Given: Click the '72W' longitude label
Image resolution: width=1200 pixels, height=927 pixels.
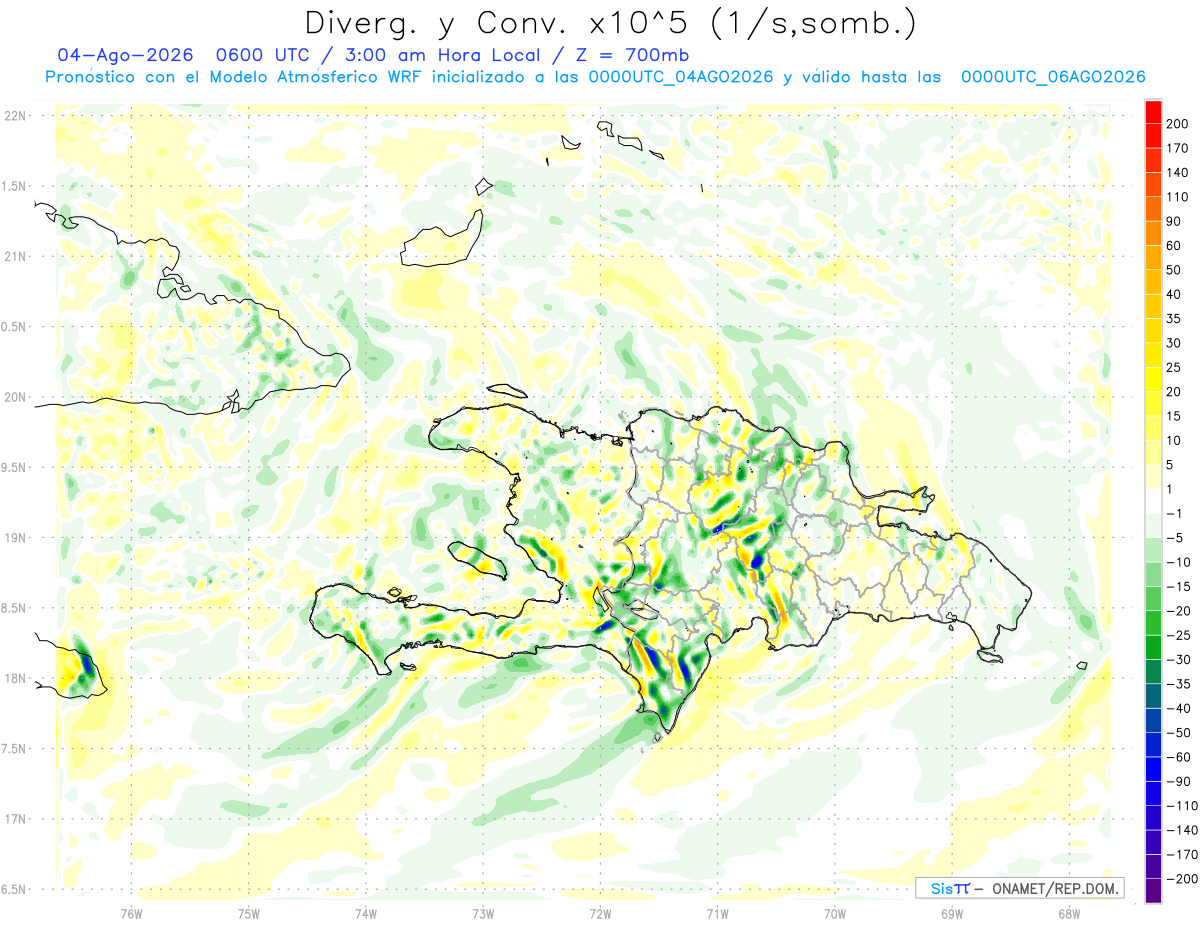Looking at the screenshot, I should pyautogui.click(x=600, y=913).
